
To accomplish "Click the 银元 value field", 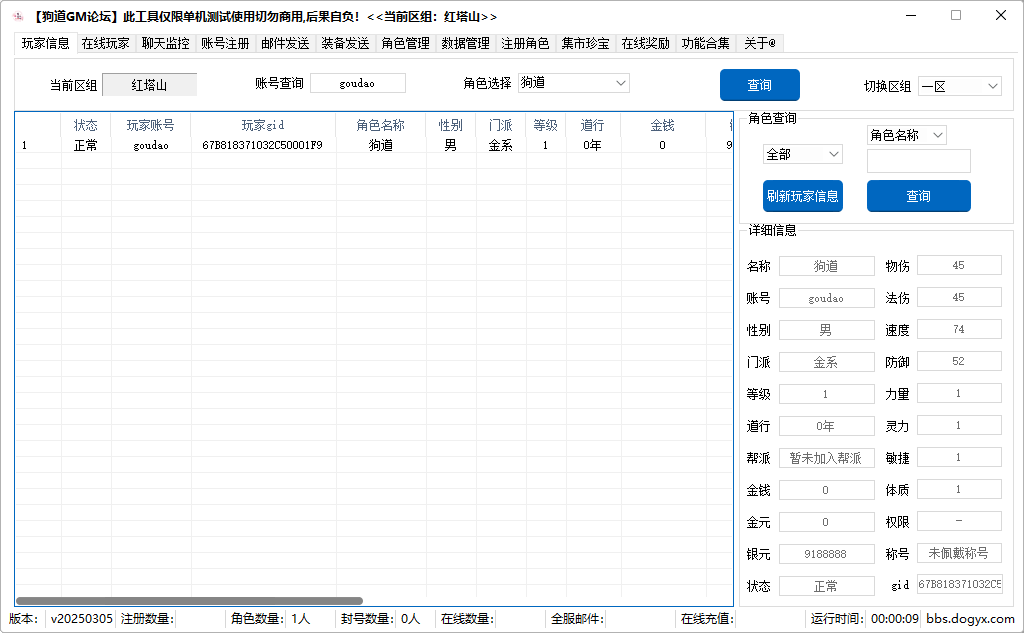I will 826,553.
